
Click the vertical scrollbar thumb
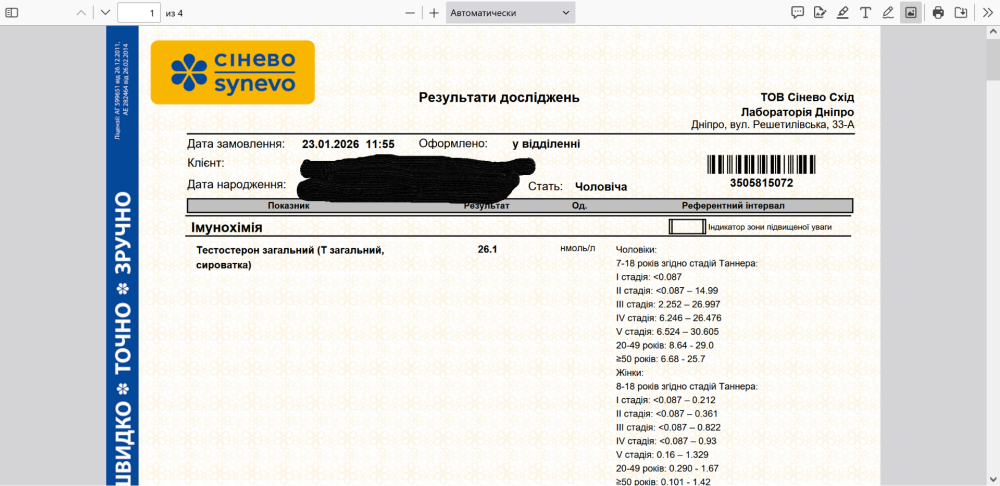click(994, 62)
